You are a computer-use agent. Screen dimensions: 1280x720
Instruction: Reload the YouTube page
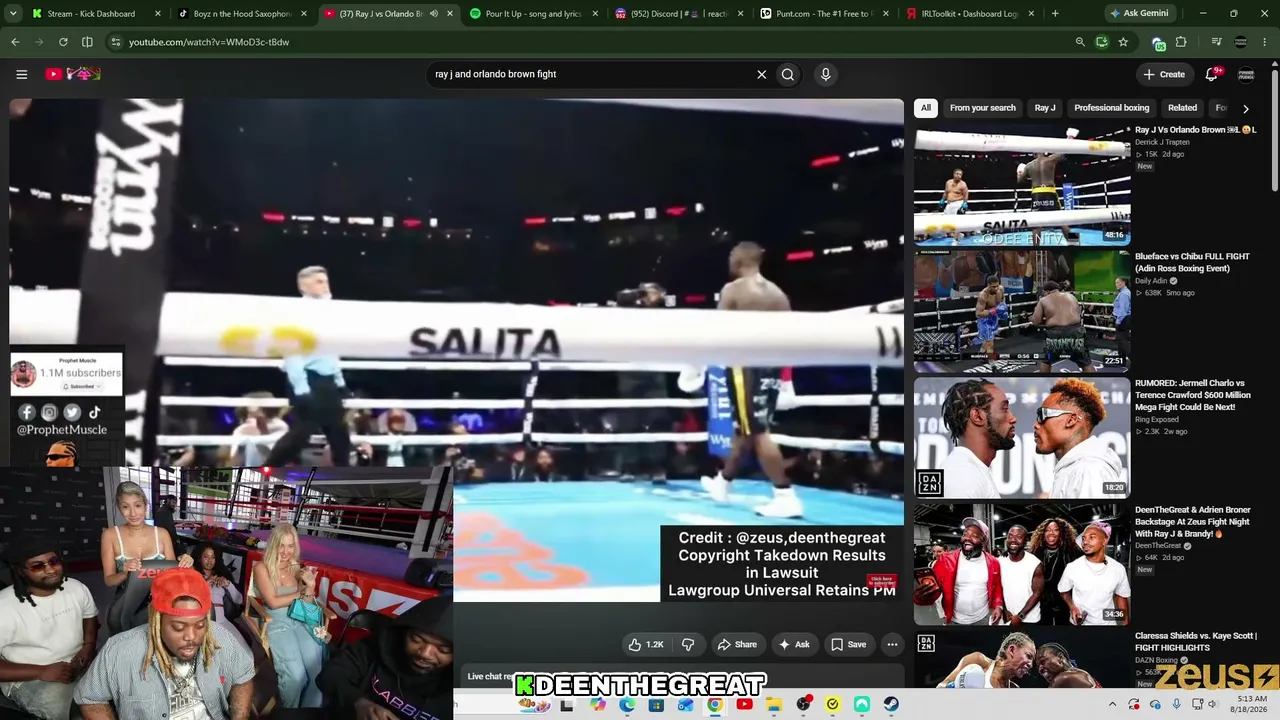63,42
